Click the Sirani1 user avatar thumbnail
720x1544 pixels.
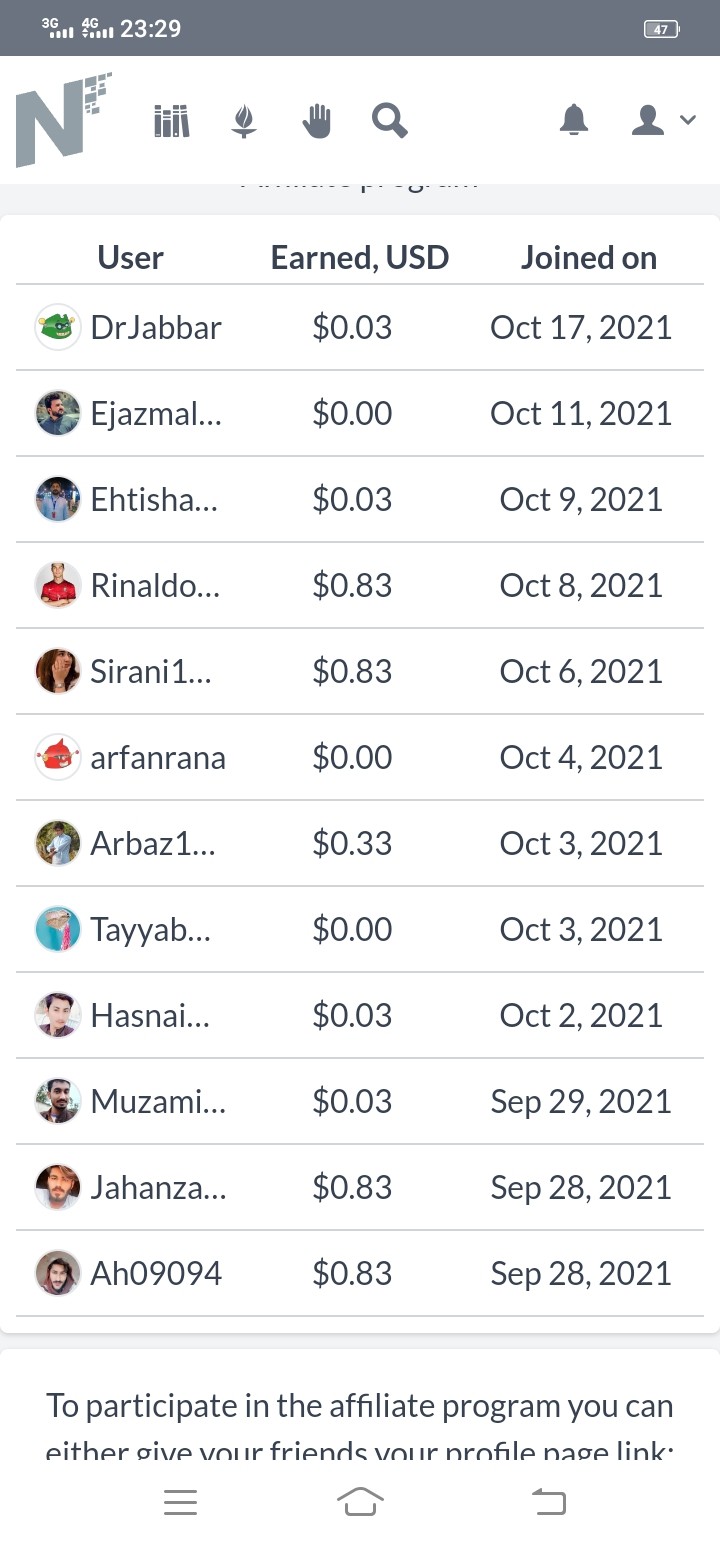pos(58,672)
